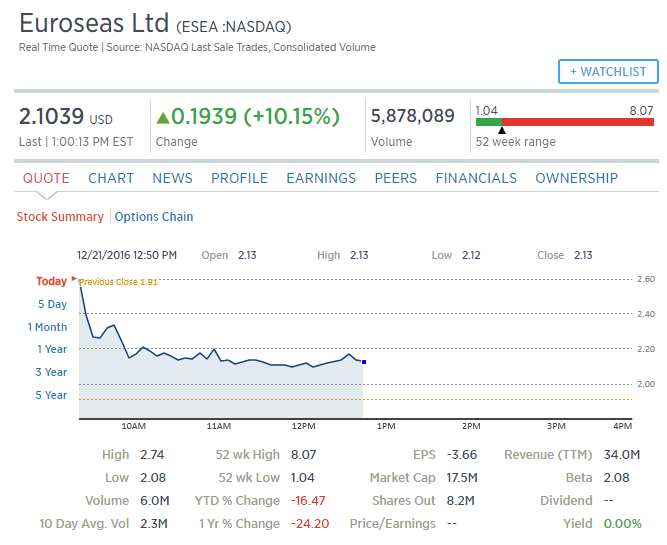Click the Market Cap value 17.5M
This screenshot has height=545, width=667.
462,478
